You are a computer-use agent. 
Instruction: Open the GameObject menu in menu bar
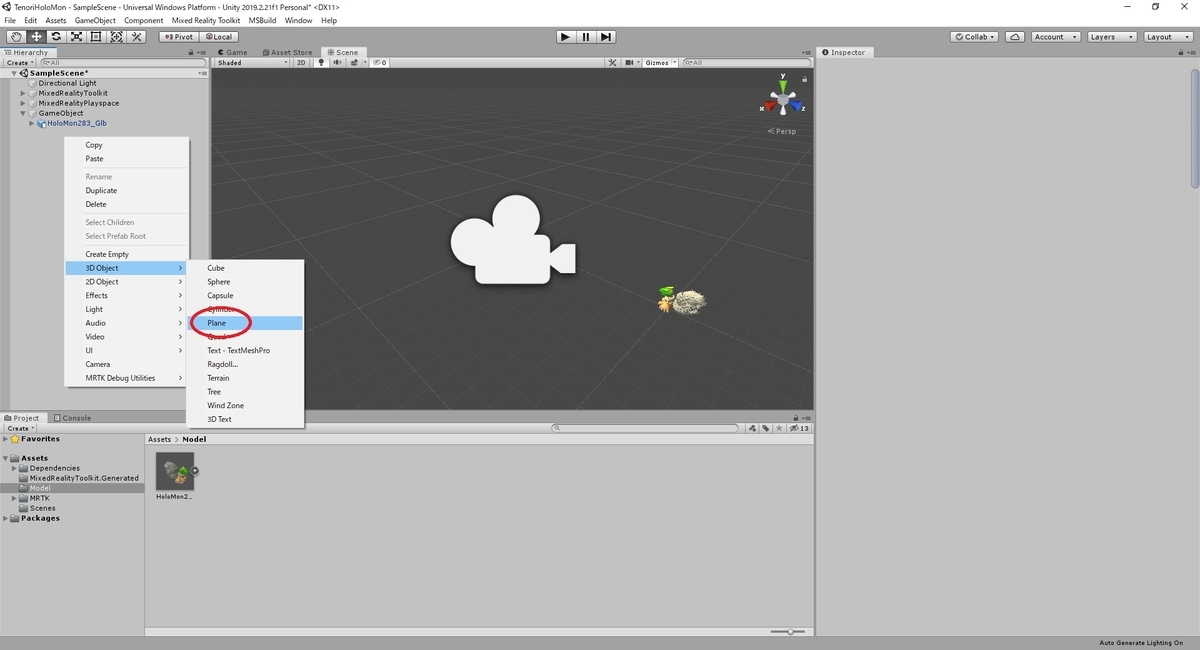(95, 20)
